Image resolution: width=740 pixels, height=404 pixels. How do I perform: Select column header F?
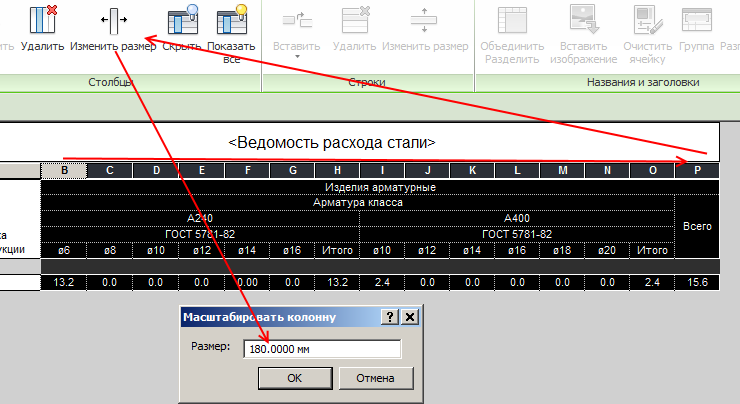coord(247,170)
